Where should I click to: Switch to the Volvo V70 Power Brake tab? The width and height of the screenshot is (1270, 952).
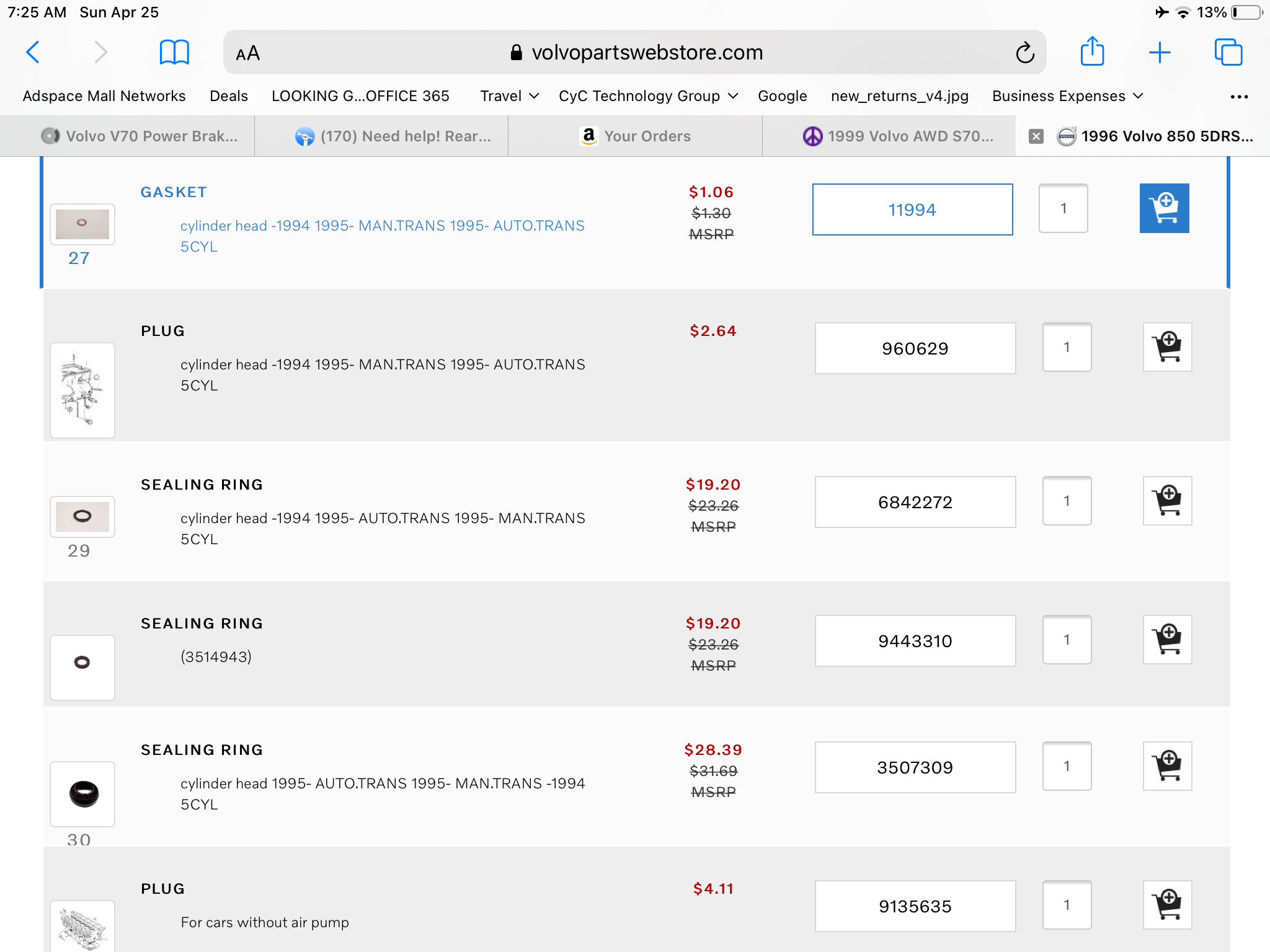coord(140,136)
